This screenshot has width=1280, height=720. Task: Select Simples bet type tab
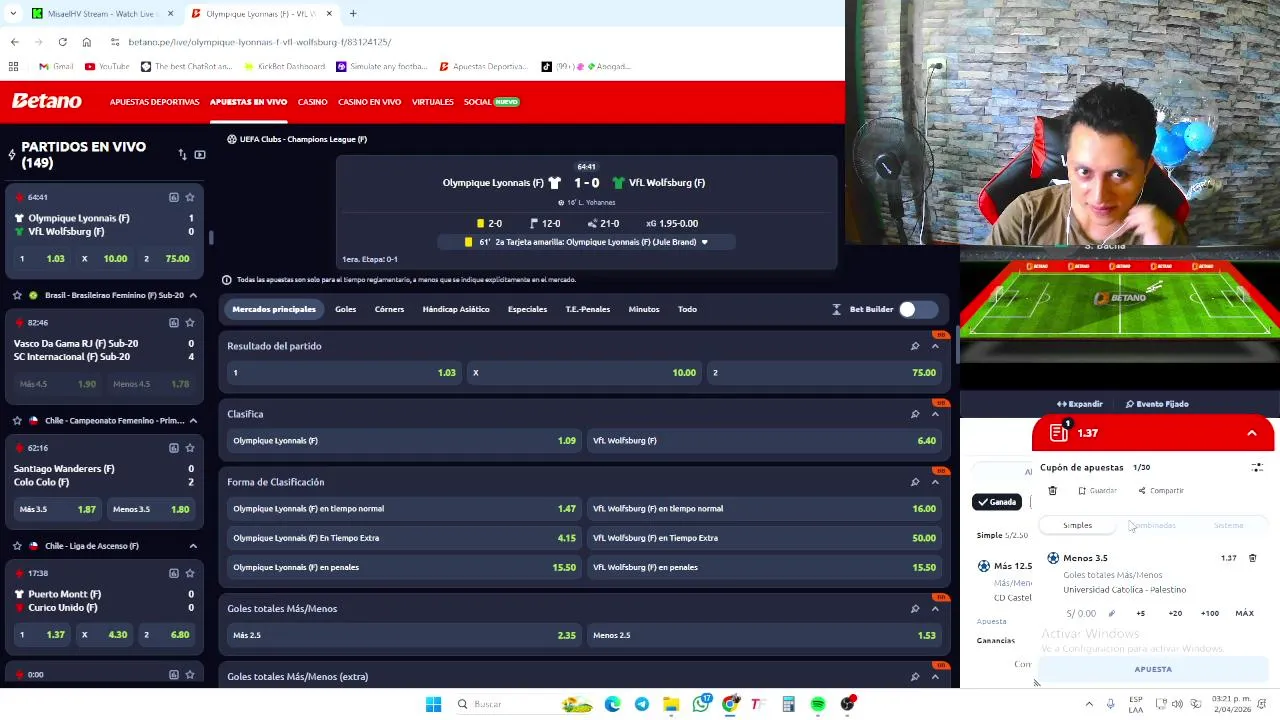pyautogui.click(x=1077, y=525)
